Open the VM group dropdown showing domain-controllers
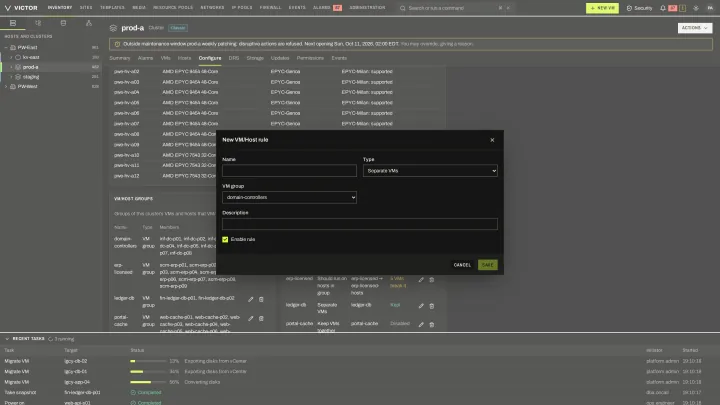The width and height of the screenshot is (720, 405). click(289, 197)
